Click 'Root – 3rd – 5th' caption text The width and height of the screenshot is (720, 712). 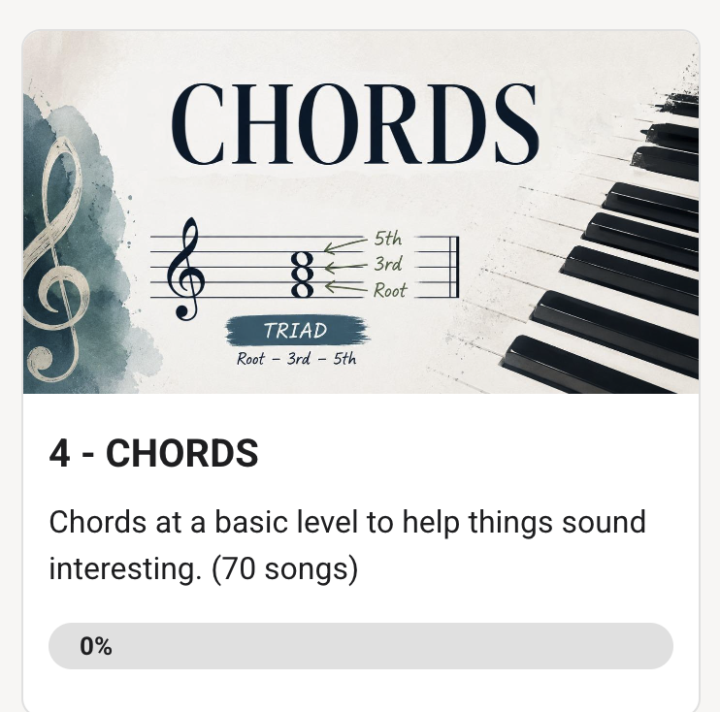pos(296,359)
